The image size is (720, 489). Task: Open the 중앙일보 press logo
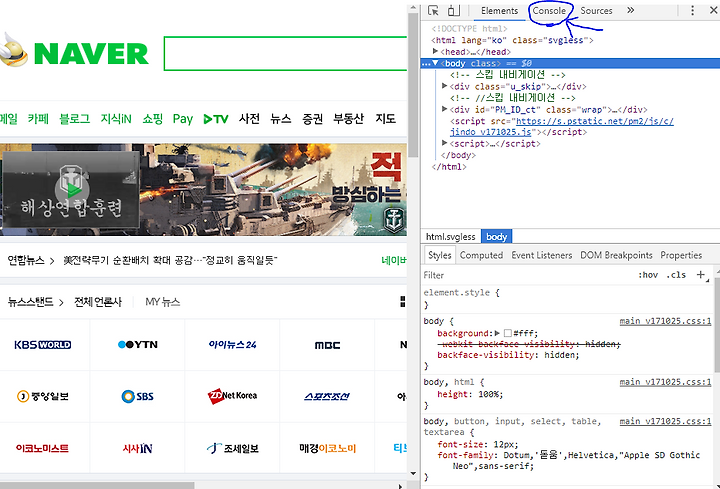(x=43, y=396)
